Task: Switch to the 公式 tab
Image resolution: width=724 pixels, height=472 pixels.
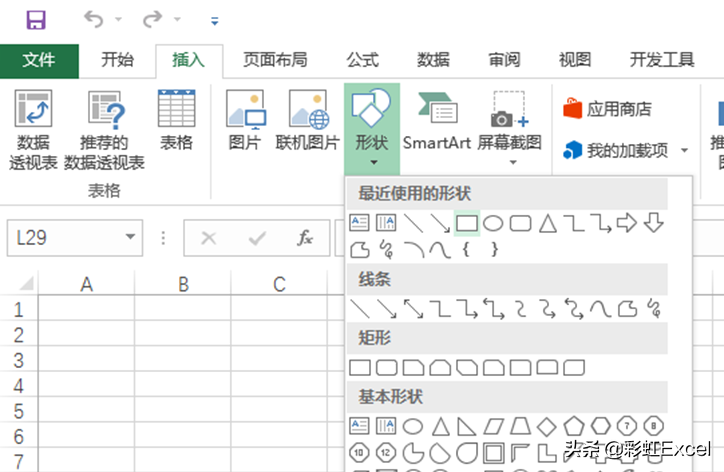Action: [x=363, y=60]
